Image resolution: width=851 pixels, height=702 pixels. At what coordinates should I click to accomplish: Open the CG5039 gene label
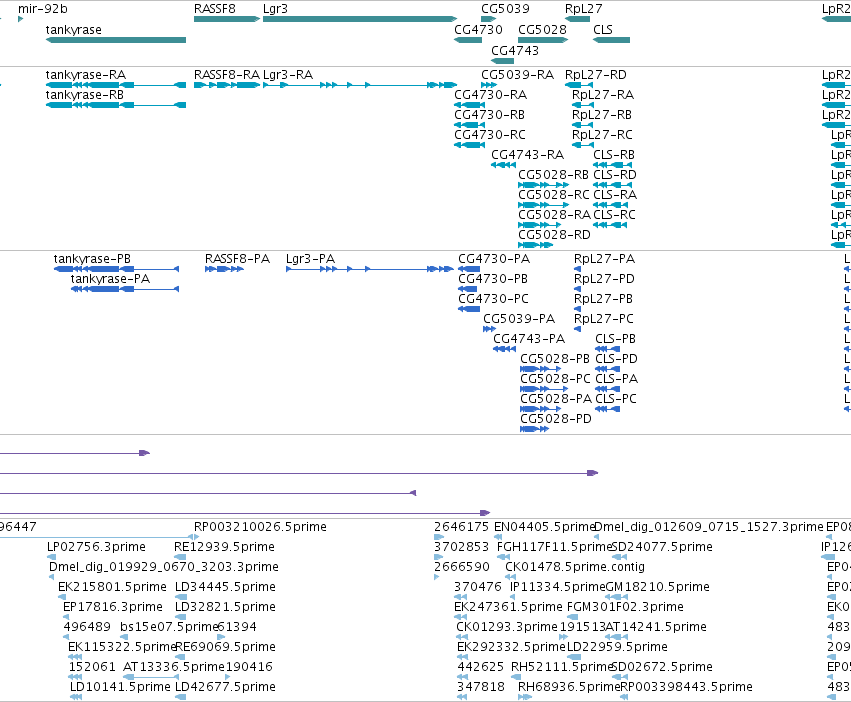point(505,9)
